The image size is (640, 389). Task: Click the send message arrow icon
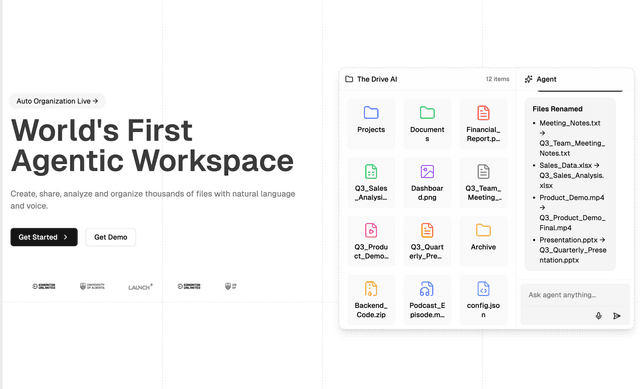[x=617, y=316]
